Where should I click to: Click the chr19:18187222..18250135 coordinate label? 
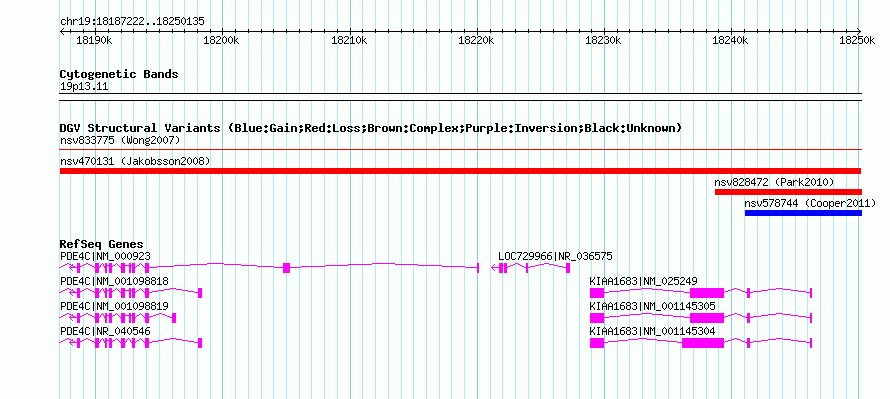click(132, 22)
